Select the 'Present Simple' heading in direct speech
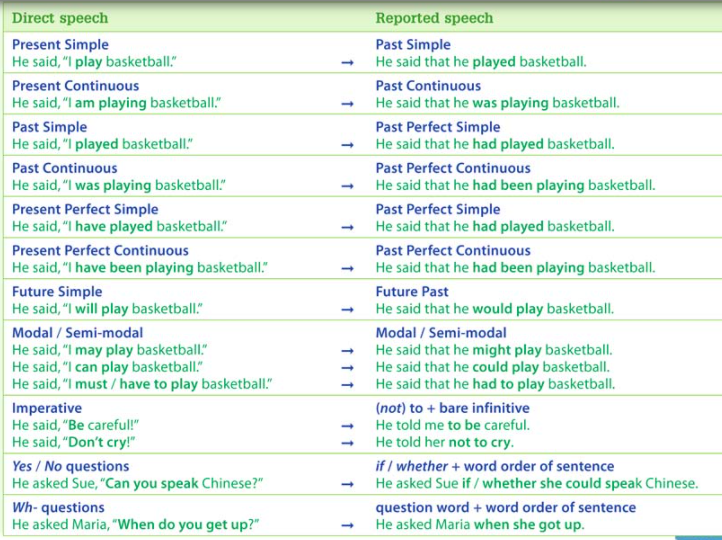Screen dimensions: 722x540 point(60,45)
